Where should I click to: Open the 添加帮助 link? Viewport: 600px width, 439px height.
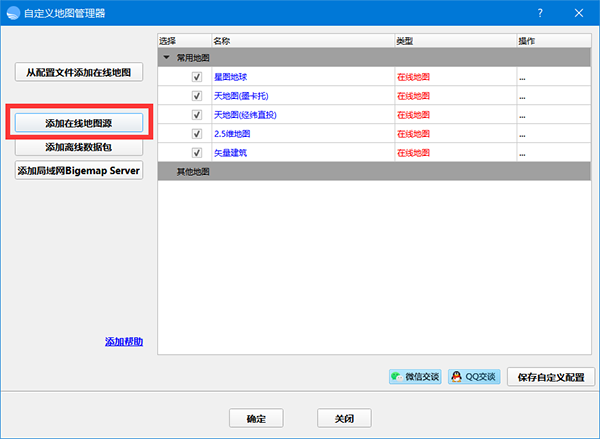pyautogui.click(x=123, y=342)
